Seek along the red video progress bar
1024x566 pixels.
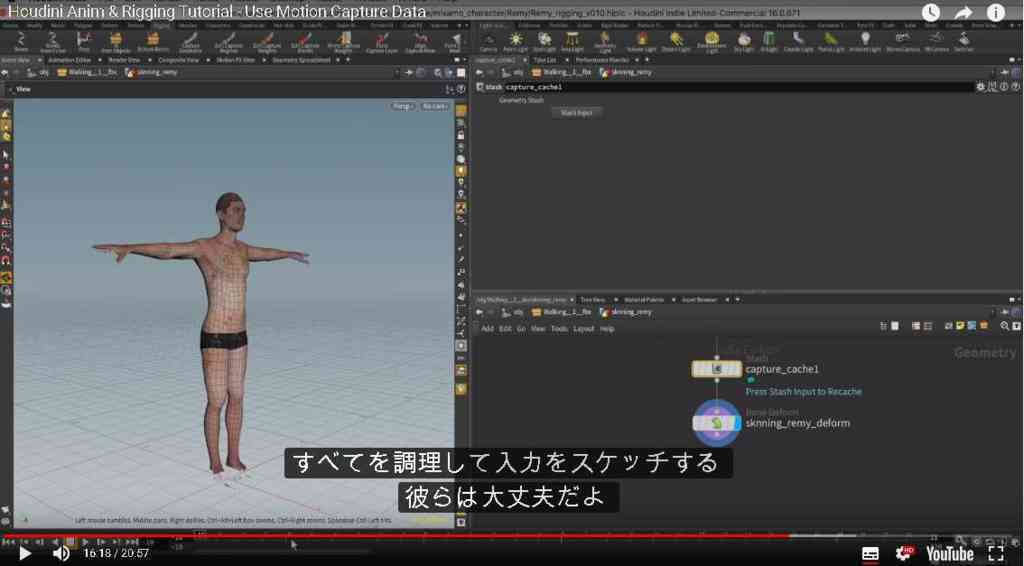395,537
